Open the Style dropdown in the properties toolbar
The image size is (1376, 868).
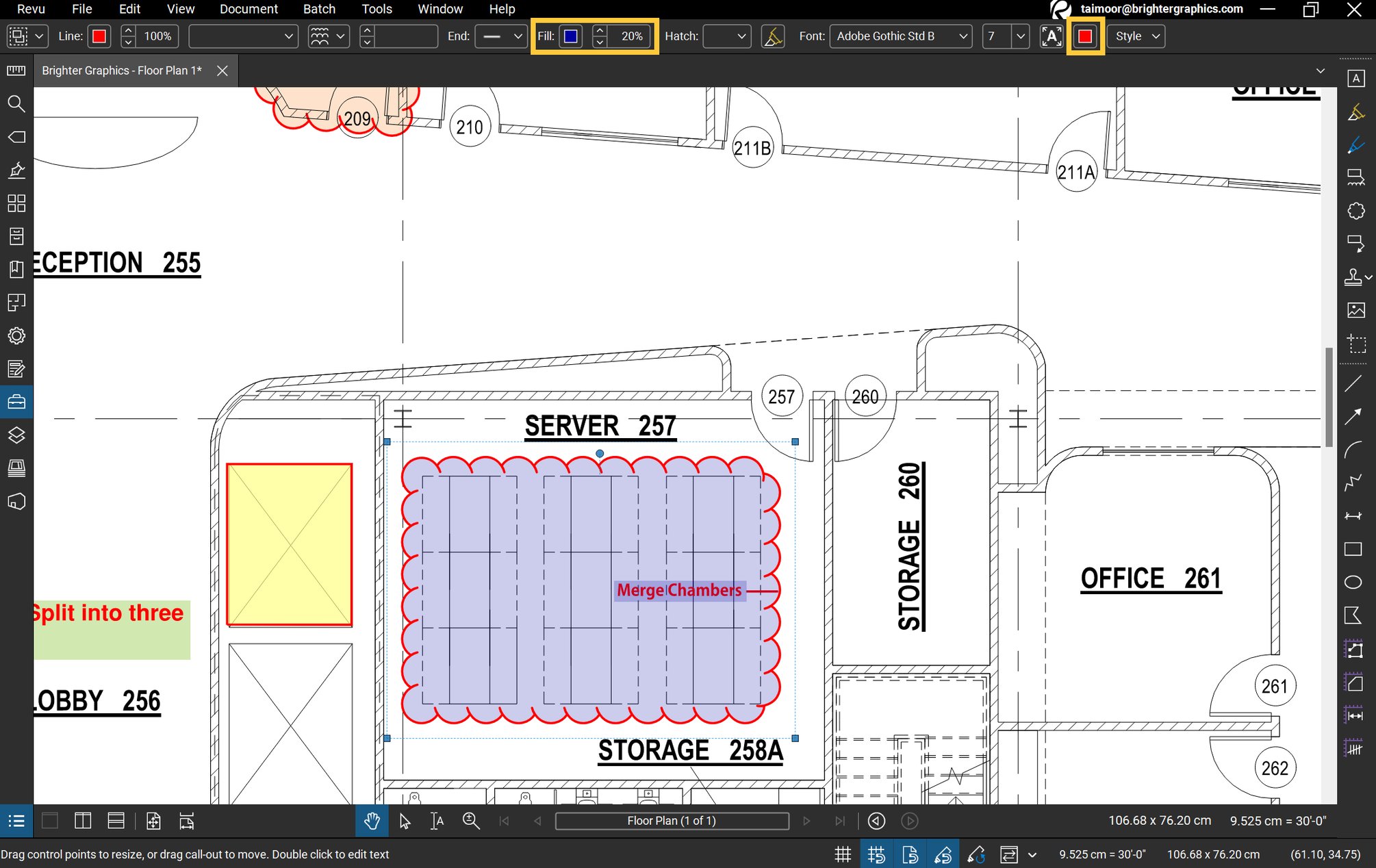pos(1134,36)
